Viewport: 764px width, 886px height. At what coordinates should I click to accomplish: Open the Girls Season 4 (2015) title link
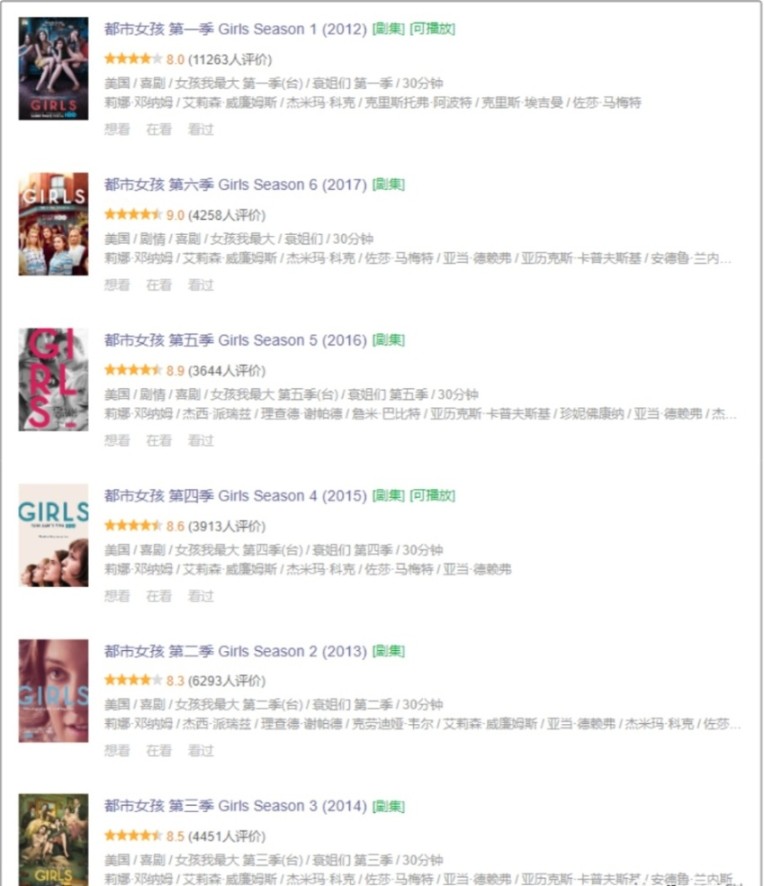click(x=236, y=496)
